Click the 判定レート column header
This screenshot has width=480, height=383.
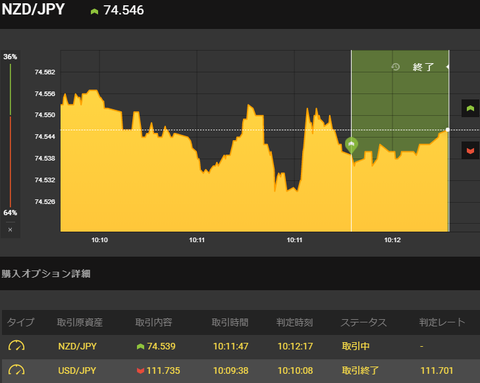tap(442, 322)
